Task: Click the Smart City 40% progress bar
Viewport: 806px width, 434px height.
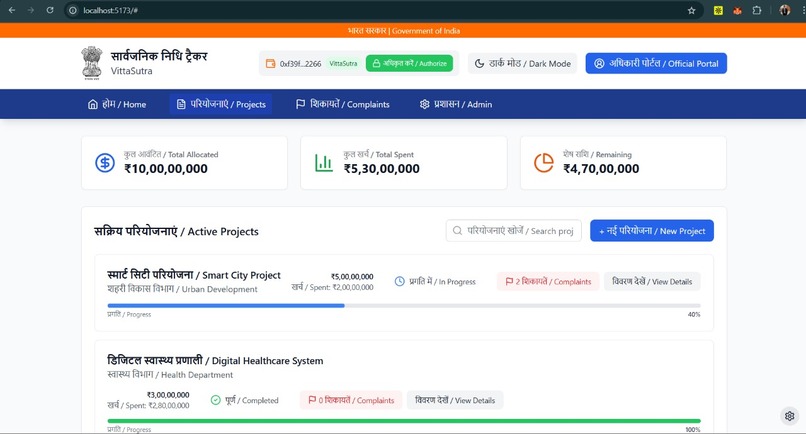Action: click(404, 305)
